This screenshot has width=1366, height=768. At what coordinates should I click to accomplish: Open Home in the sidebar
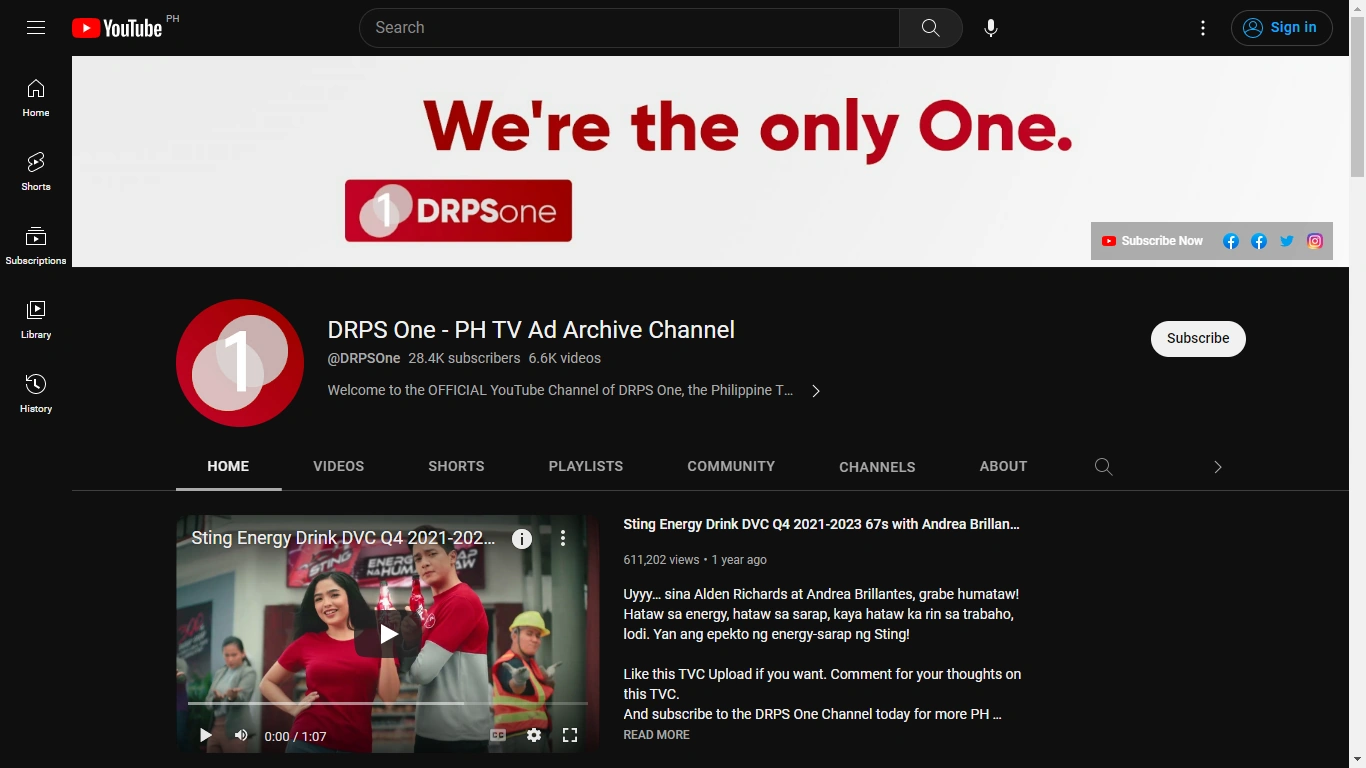(x=36, y=98)
